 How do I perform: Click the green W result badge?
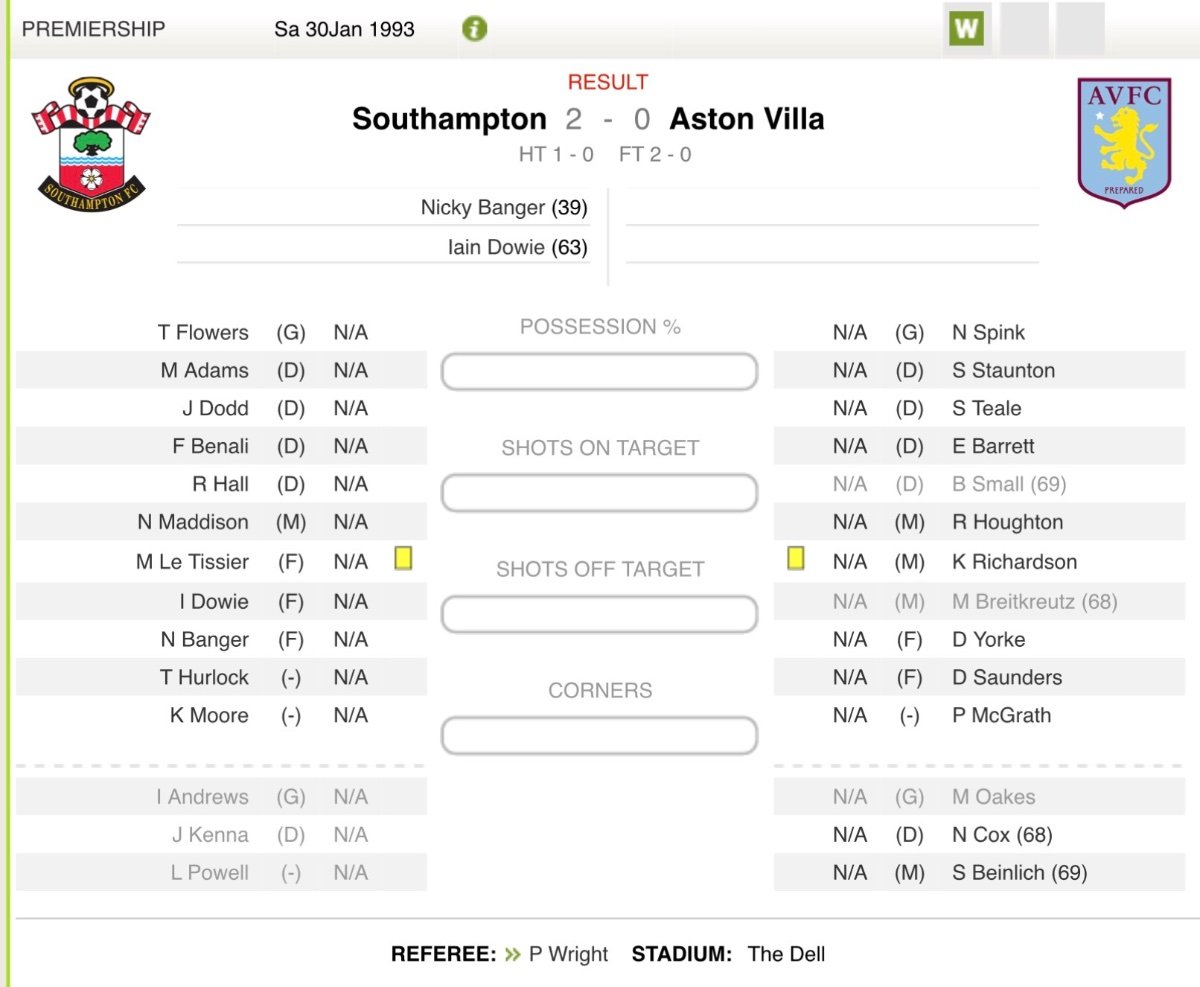[966, 29]
